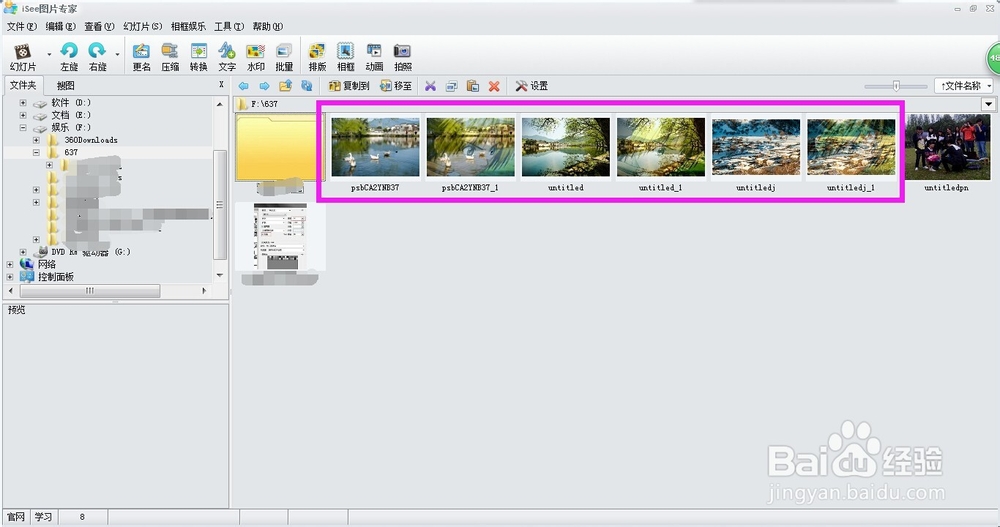Adjust the thumbnail size slider
This screenshot has width=1000, height=527.
tap(896, 85)
